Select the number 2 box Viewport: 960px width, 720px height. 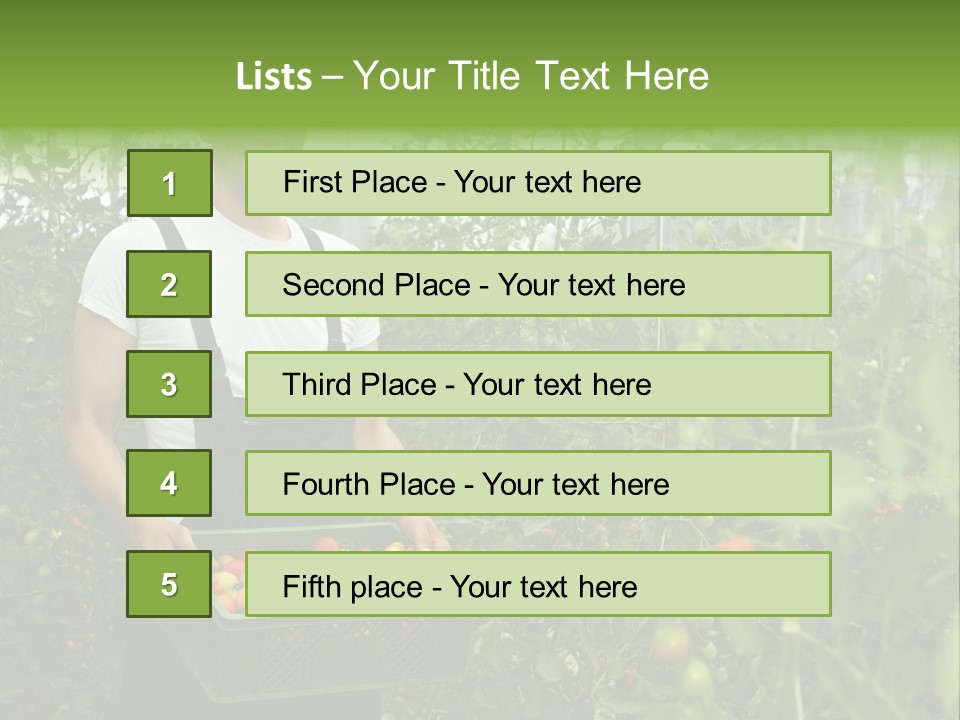pyautogui.click(x=169, y=284)
